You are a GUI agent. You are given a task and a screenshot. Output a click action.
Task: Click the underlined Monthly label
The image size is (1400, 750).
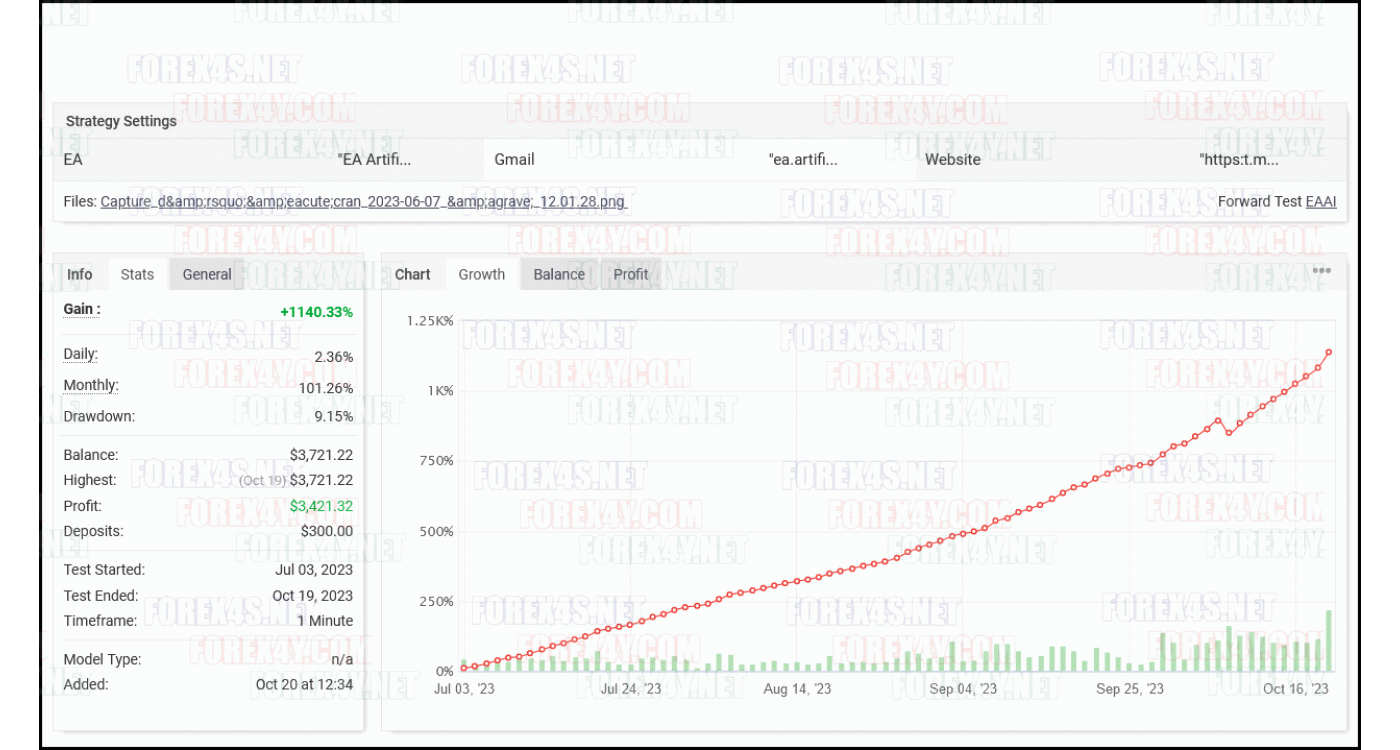coord(91,385)
